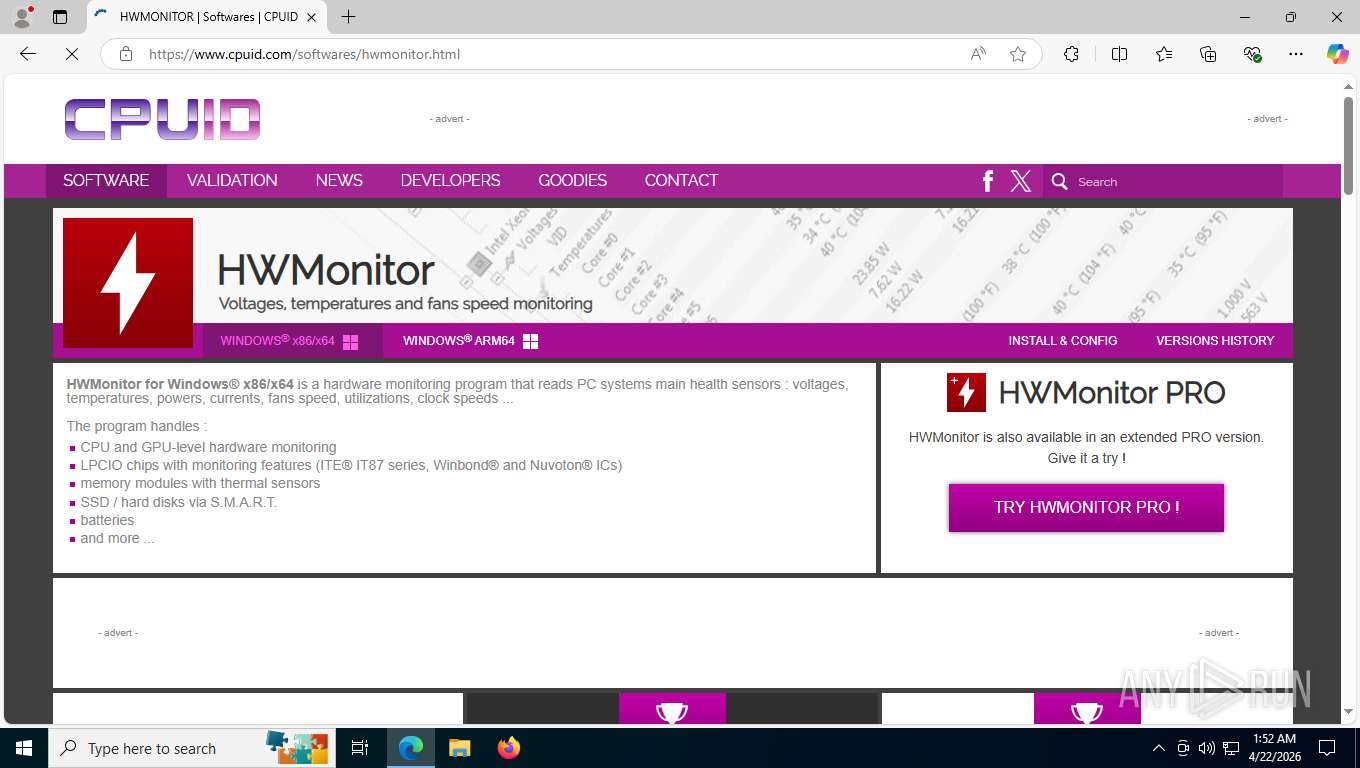Screen dimensions: 1360x768
Task: Click Windows logo next to x86/x64
Action: 350,341
